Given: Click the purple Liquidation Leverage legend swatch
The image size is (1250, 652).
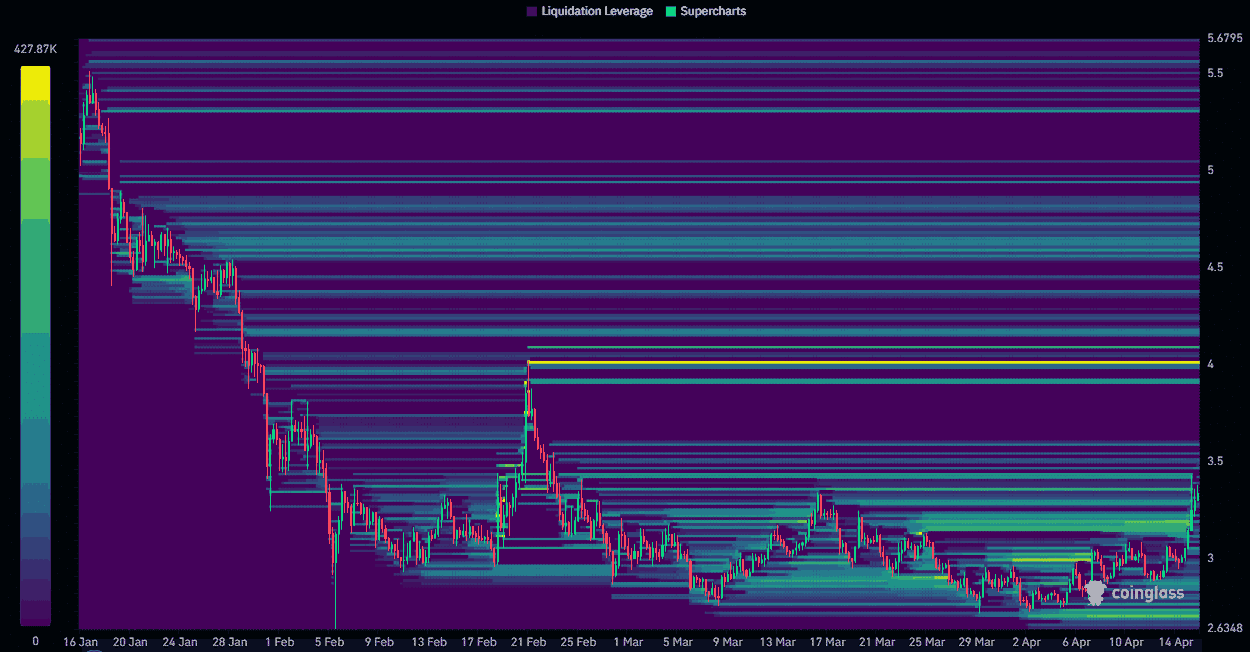Looking at the screenshot, I should [x=531, y=11].
